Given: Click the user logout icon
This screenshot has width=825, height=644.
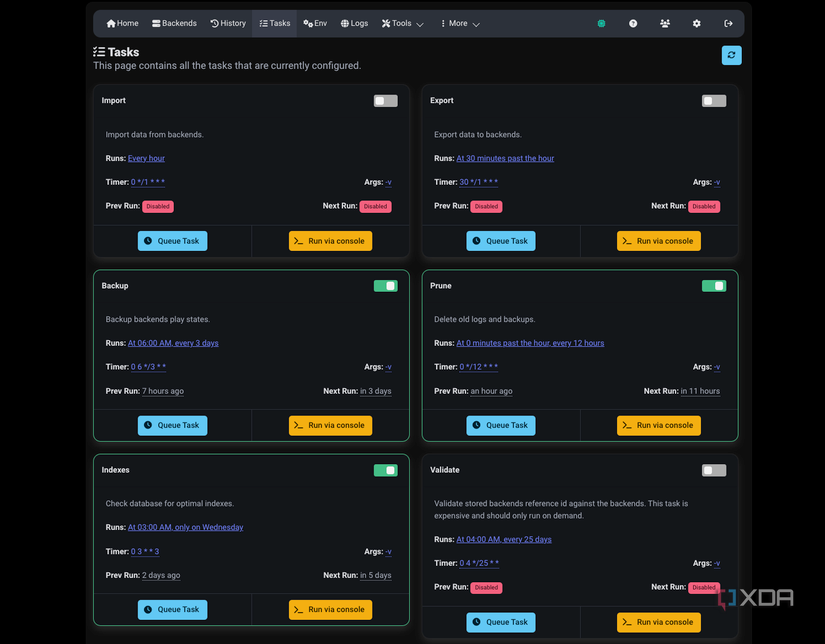Looking at the screenshot, I should [x=728, y=22].
